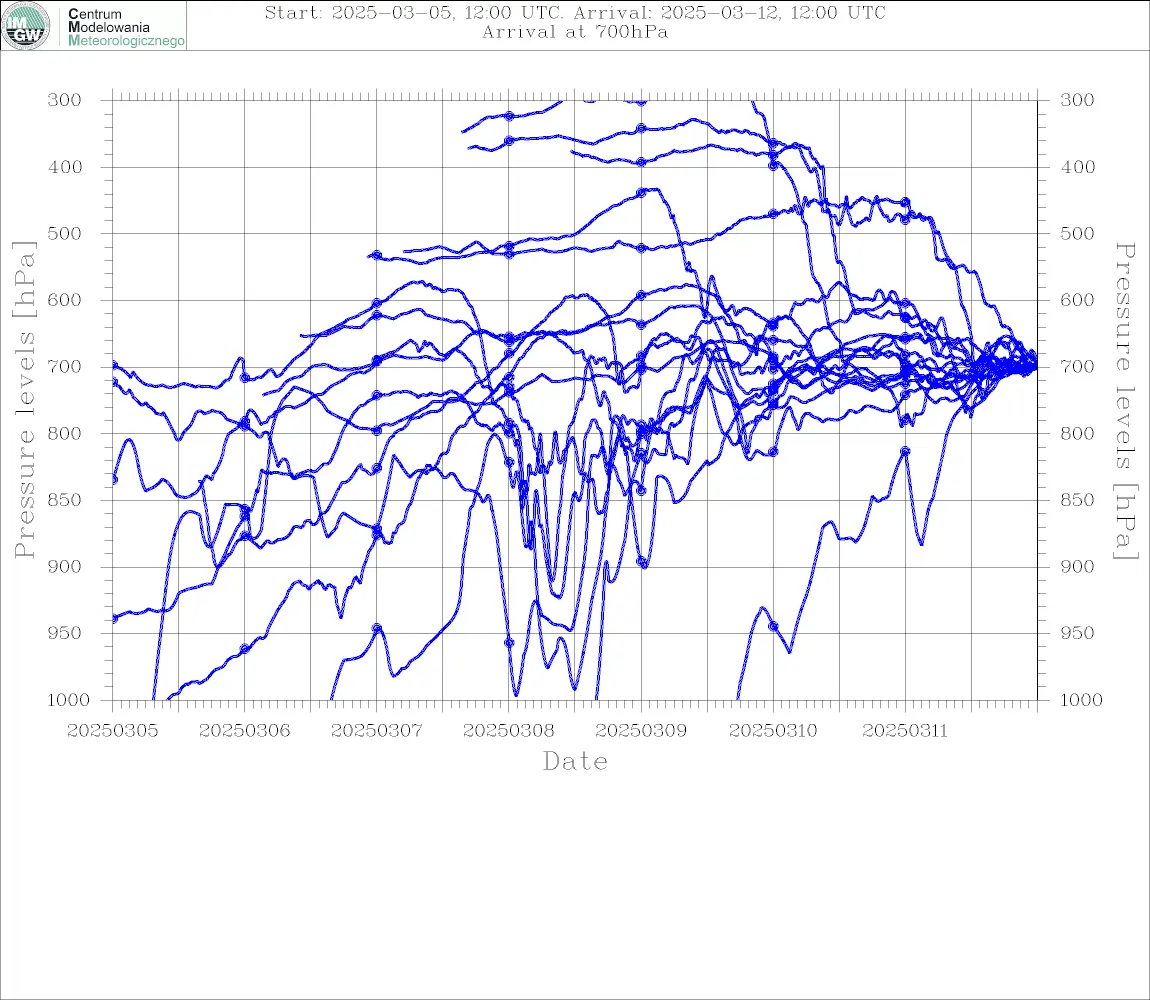The height and width of the screenshot is (1000, 1150).
Task: Click the left axis 600 label
Action: click(65, 300)
